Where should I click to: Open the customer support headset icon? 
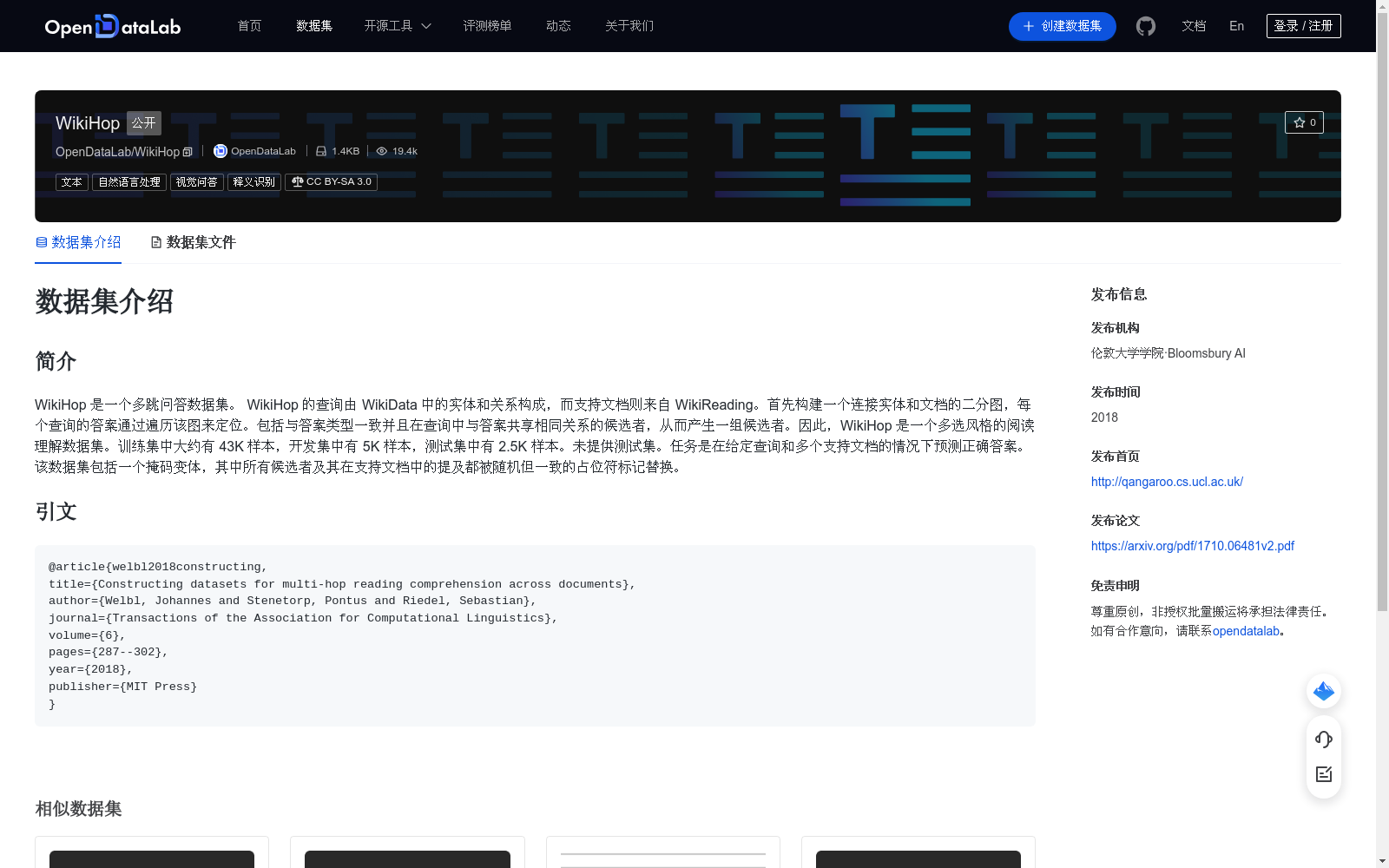click(x=1324, y=740)
